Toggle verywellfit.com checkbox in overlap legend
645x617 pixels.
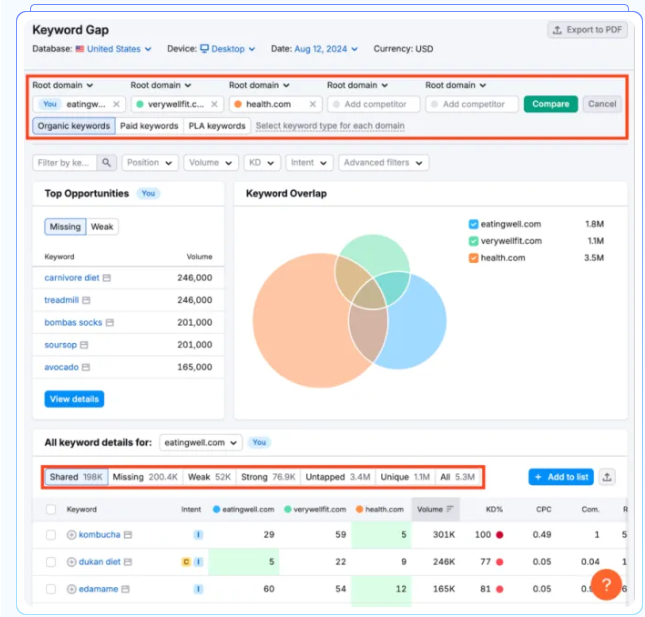[473, 241]
